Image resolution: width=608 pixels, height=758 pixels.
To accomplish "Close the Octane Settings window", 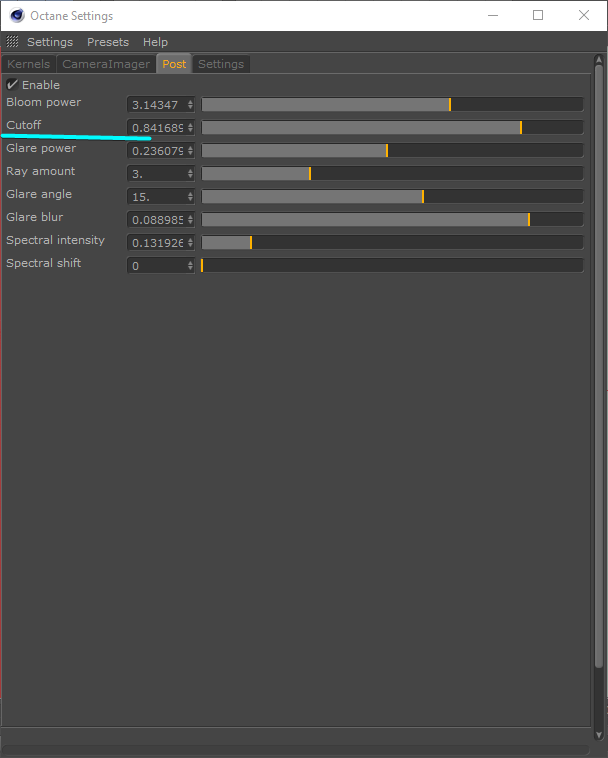I will (584, 15).
